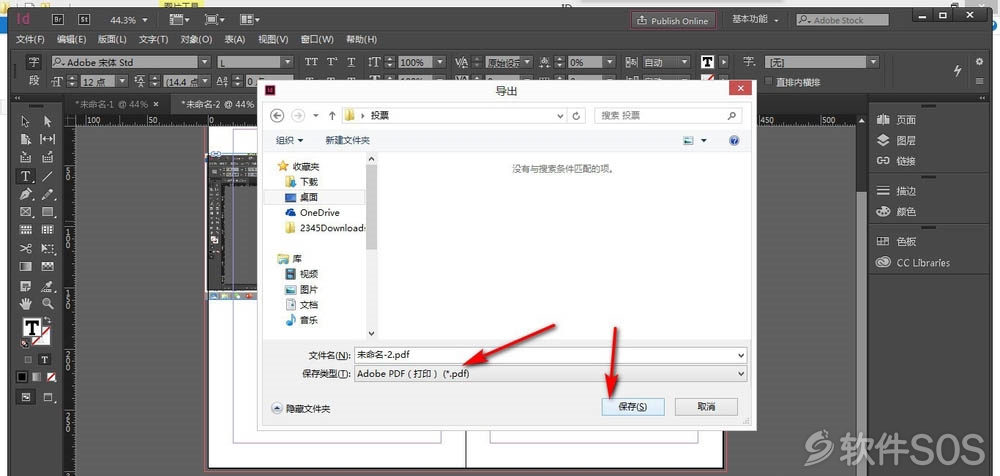This screenshot has height=476, width=1000.
Task: Open the 文字(T) menu
Action: 154,40
